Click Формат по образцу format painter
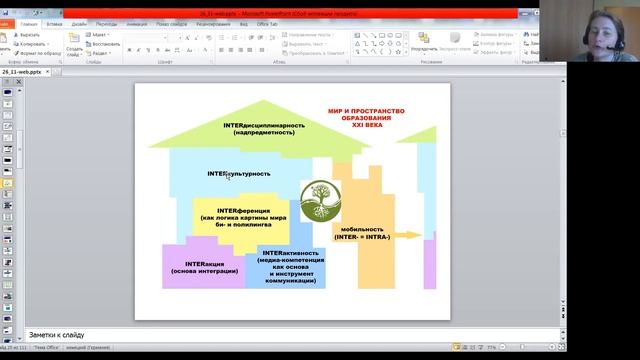This screenshot has height=360, width=640. [x=37, y=53]
